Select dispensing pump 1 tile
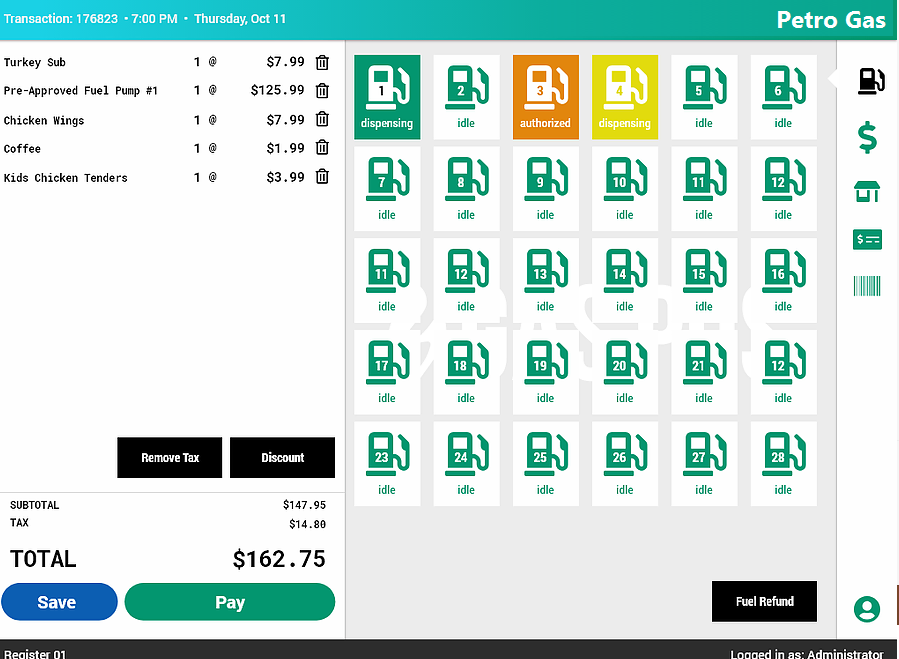 click(x=387, y=97)
